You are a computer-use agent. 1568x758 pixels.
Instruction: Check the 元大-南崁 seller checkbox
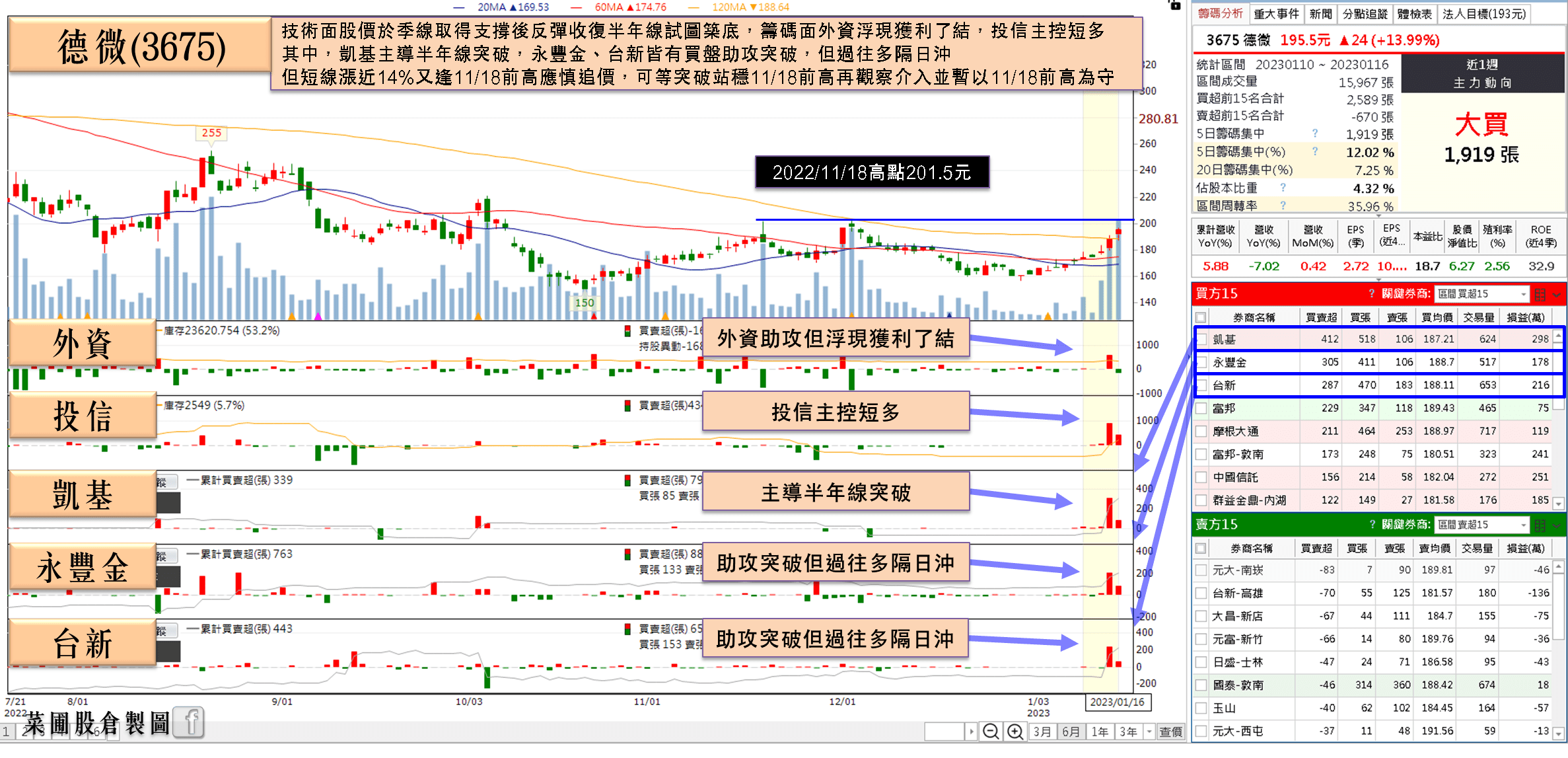(x=1201, y=570)
